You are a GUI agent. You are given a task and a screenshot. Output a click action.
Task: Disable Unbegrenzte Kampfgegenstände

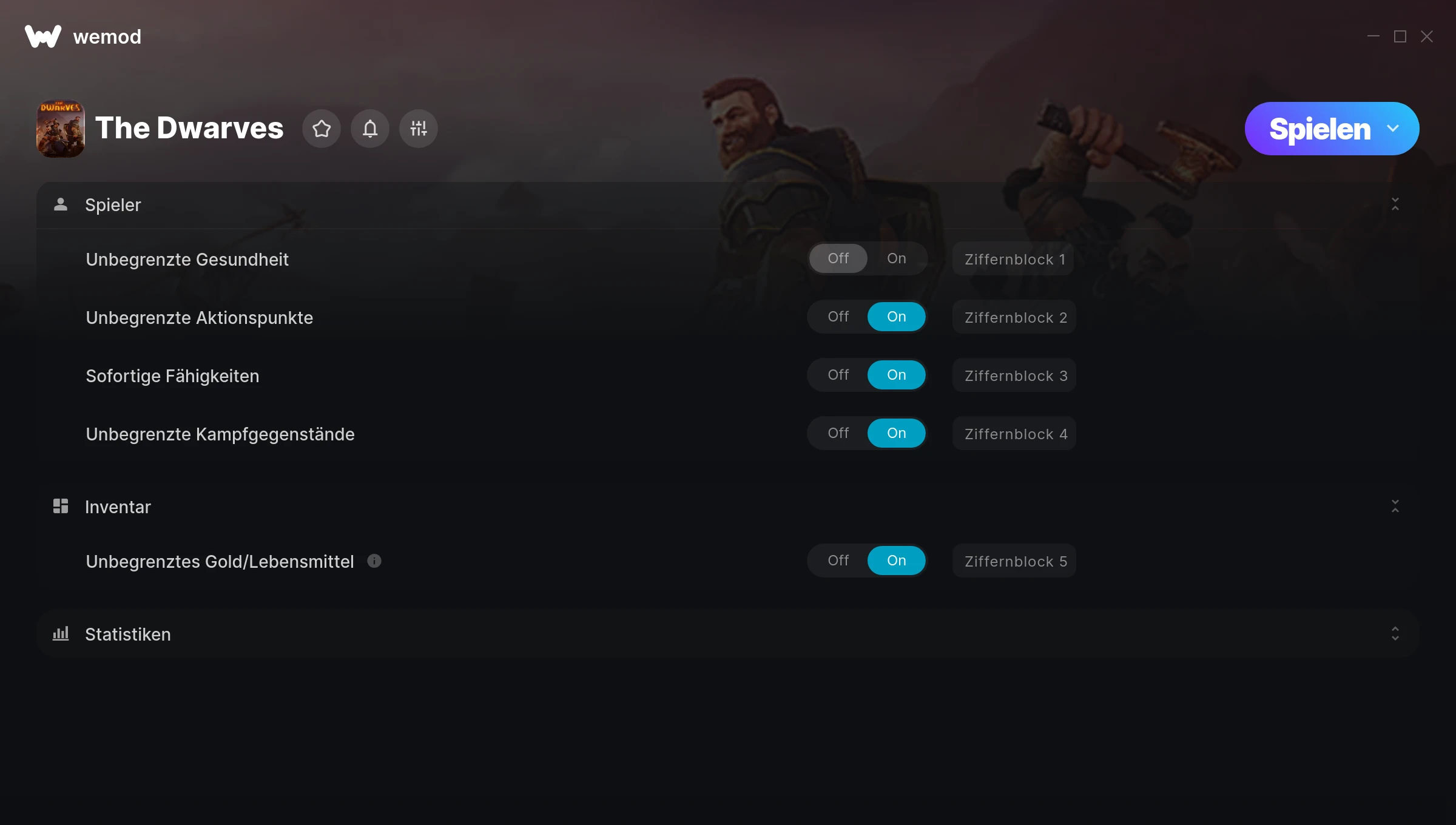tap(838, 433)
